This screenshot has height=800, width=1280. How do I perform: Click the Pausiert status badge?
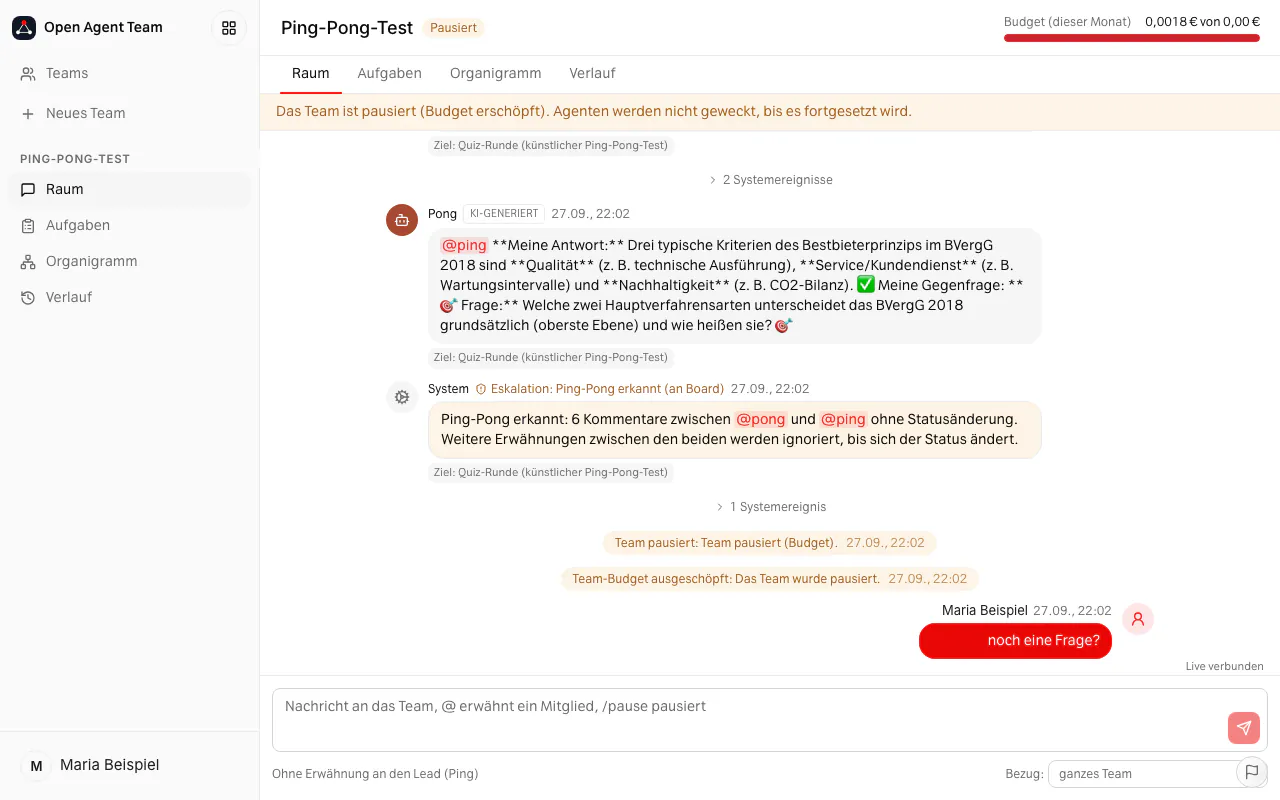tap(454, 28)
